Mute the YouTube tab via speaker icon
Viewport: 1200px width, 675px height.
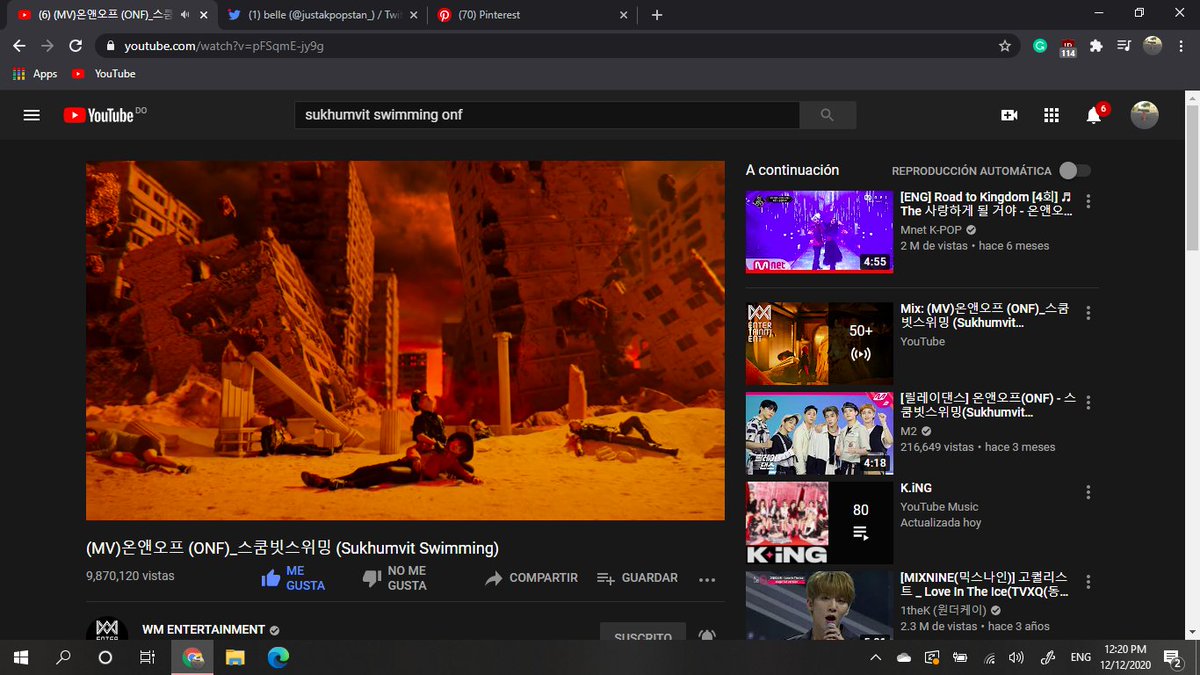(x=185, y=15)
